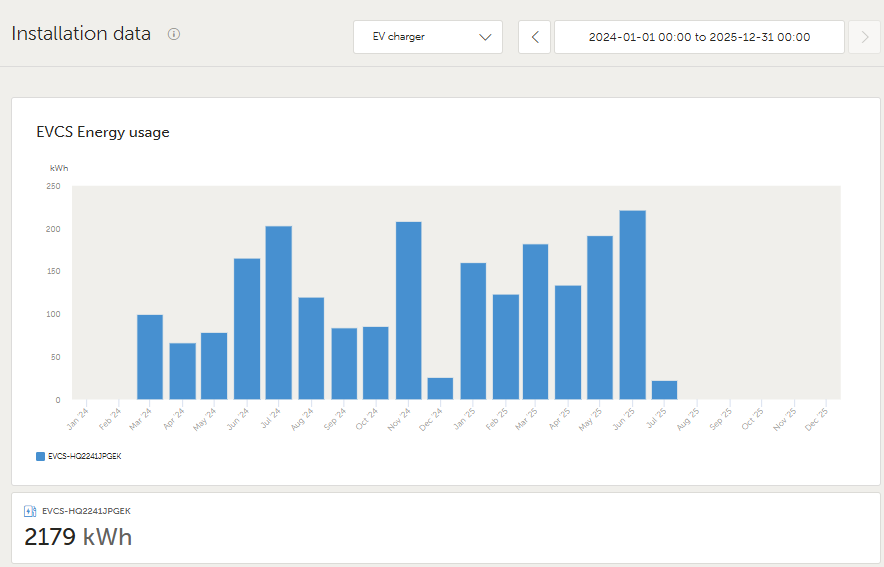Click the next date range arrow

[x=864, y=37]
